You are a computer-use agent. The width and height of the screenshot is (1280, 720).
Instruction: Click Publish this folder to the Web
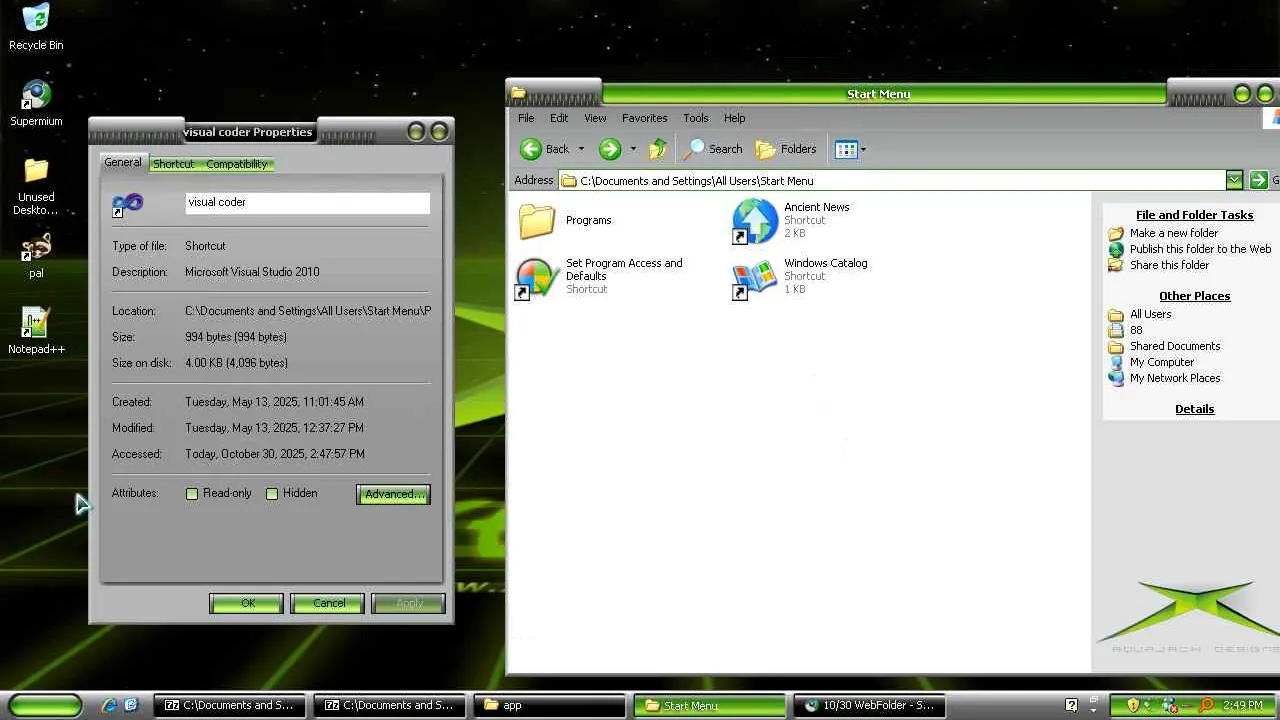[1200, 249]
